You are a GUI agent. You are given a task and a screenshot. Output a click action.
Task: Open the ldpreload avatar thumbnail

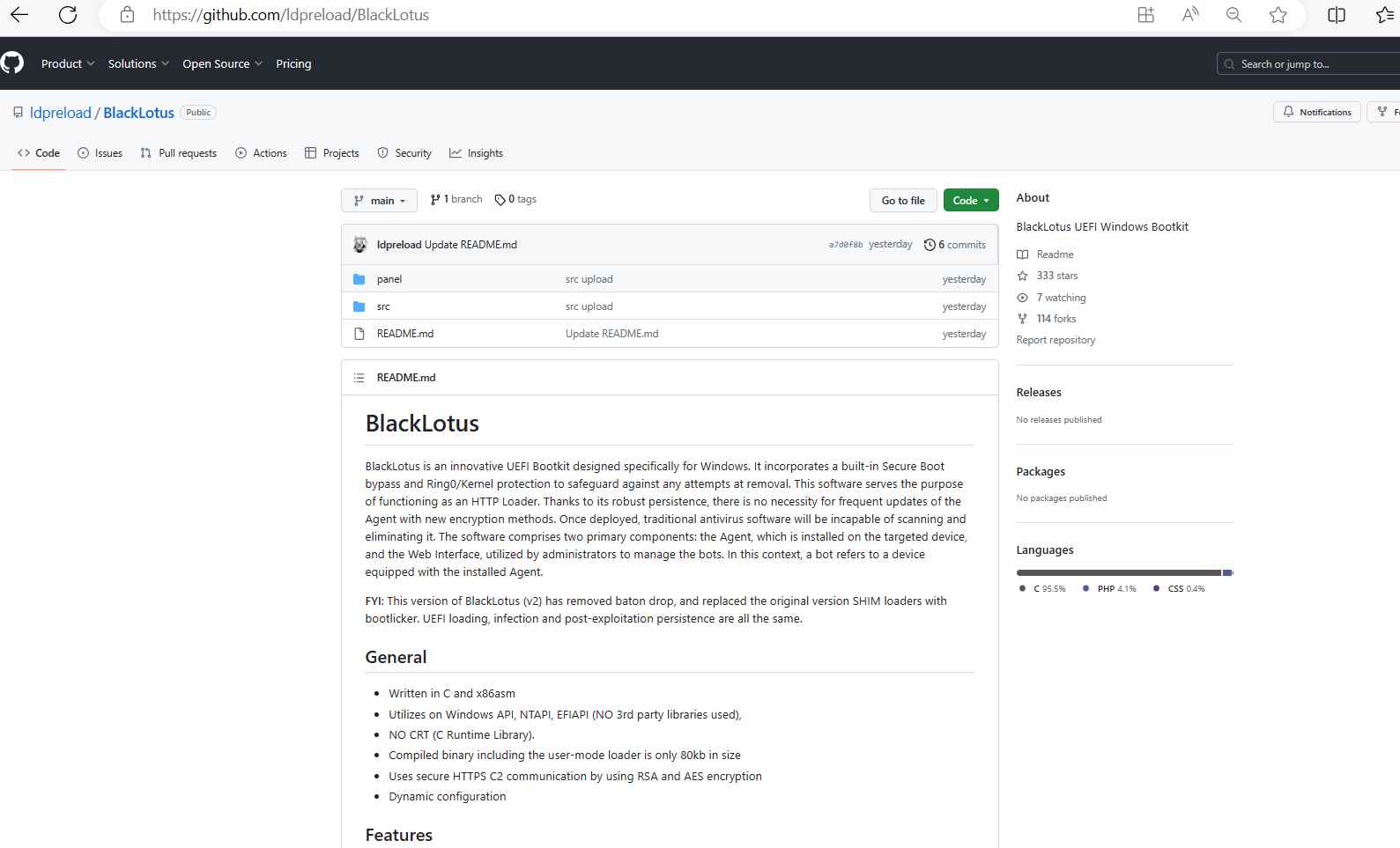coord(360,245)
